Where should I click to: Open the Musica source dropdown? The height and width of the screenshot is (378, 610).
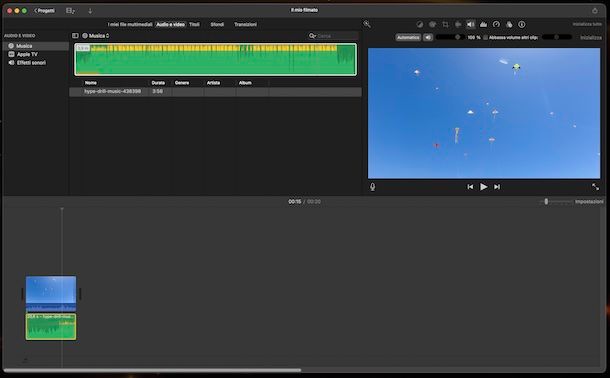click(x=96, y=36)
